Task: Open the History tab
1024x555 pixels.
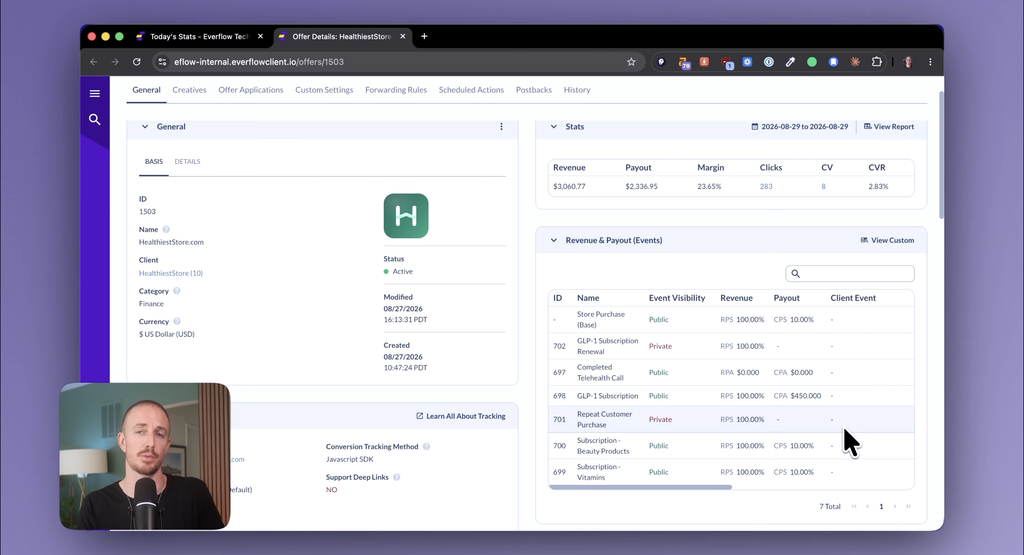Action: click(577, 90)
